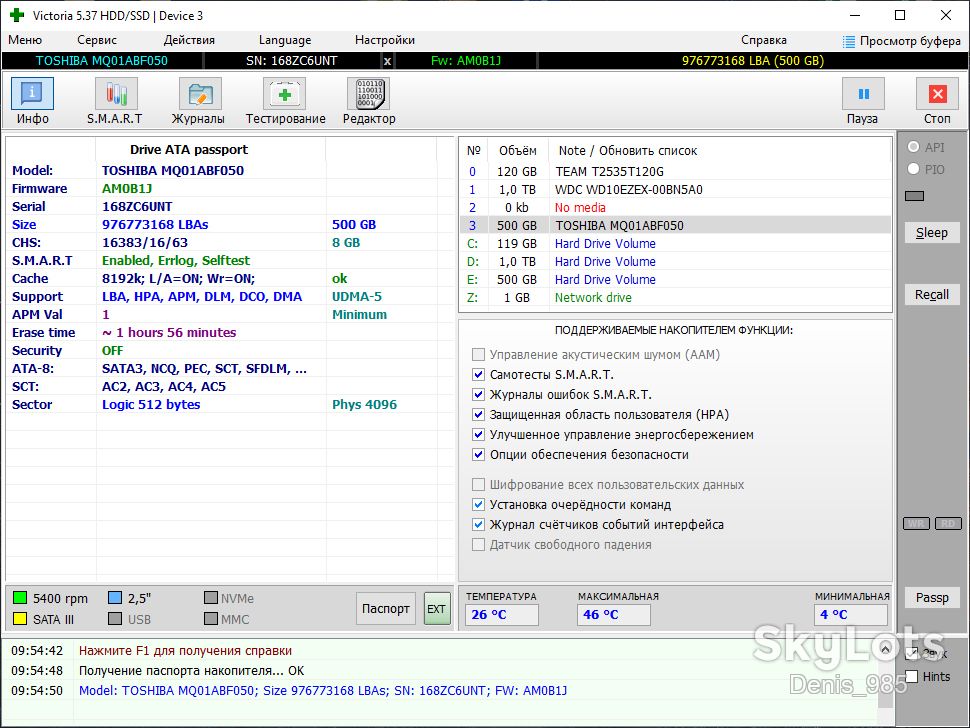Click the Паспорт button
The image size is (970, 728).
[385, 609]
